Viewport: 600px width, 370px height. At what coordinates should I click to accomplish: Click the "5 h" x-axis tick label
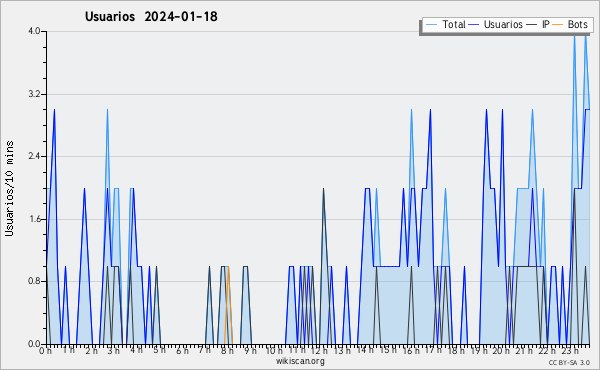pyautogui.click(x=159, y=350)
